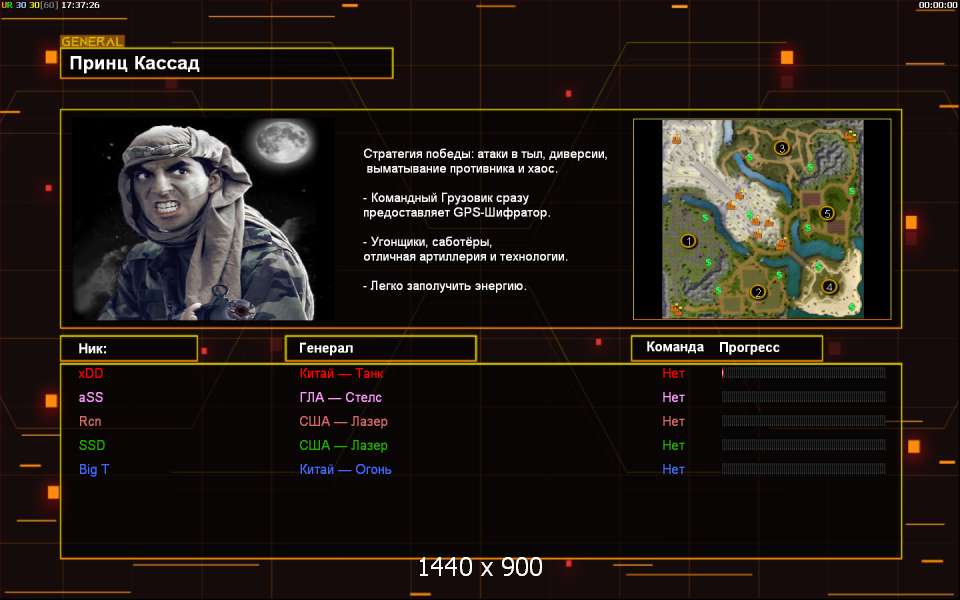960x600 pixels.
Task: Select player xDD in the list
Action: (91, 373)
